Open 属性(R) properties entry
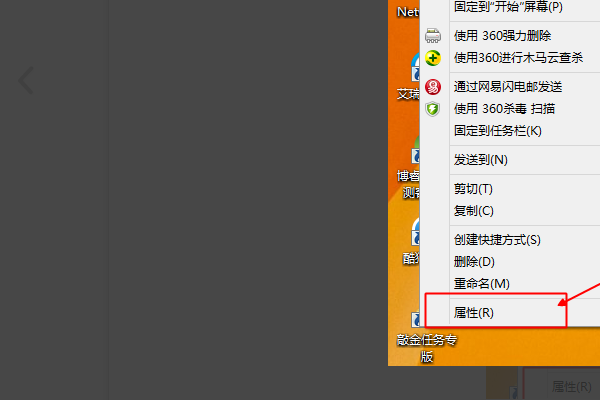600x400 pixels. [474, 313]
